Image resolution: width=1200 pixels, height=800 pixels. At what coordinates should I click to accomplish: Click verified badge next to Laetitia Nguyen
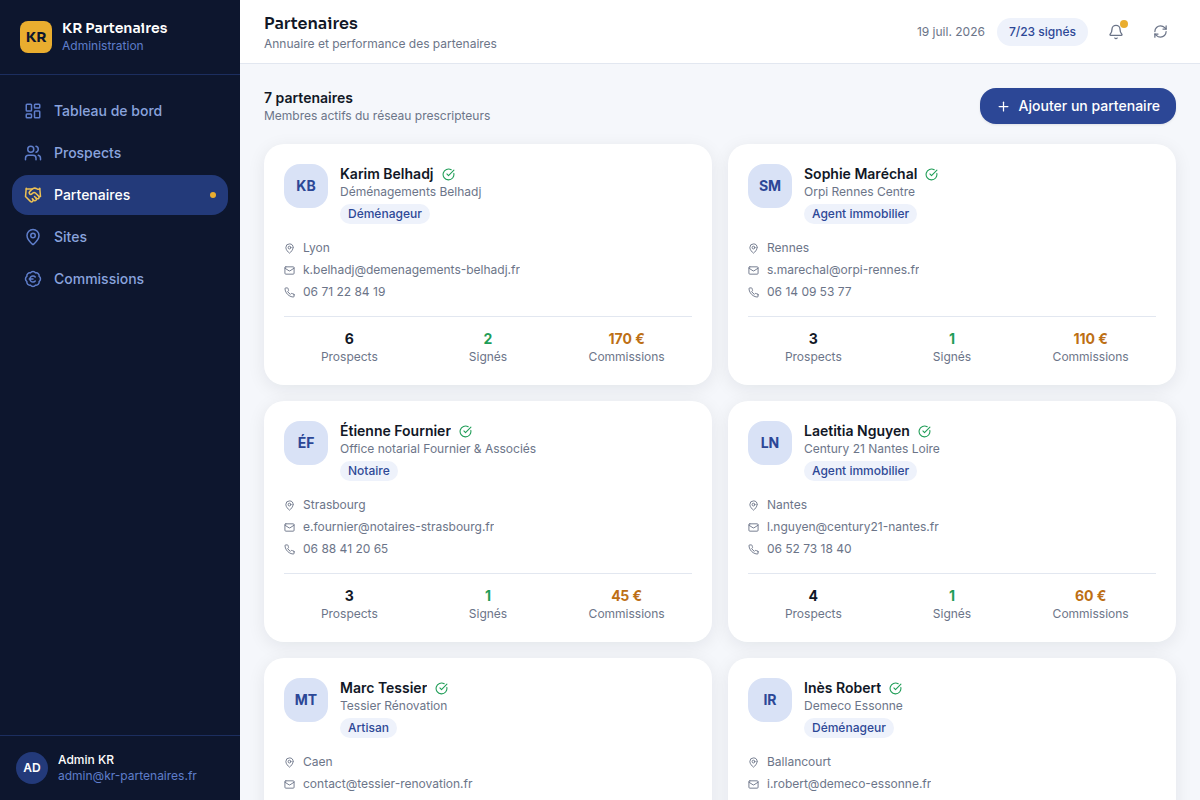coord(924,431)
